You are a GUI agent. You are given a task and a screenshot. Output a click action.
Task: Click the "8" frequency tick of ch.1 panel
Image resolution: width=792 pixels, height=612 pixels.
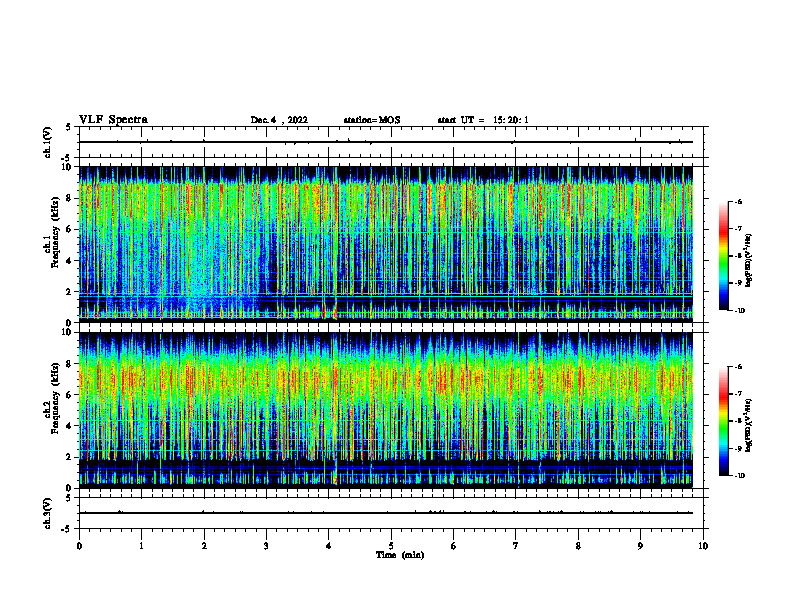(x=70, y=198)
